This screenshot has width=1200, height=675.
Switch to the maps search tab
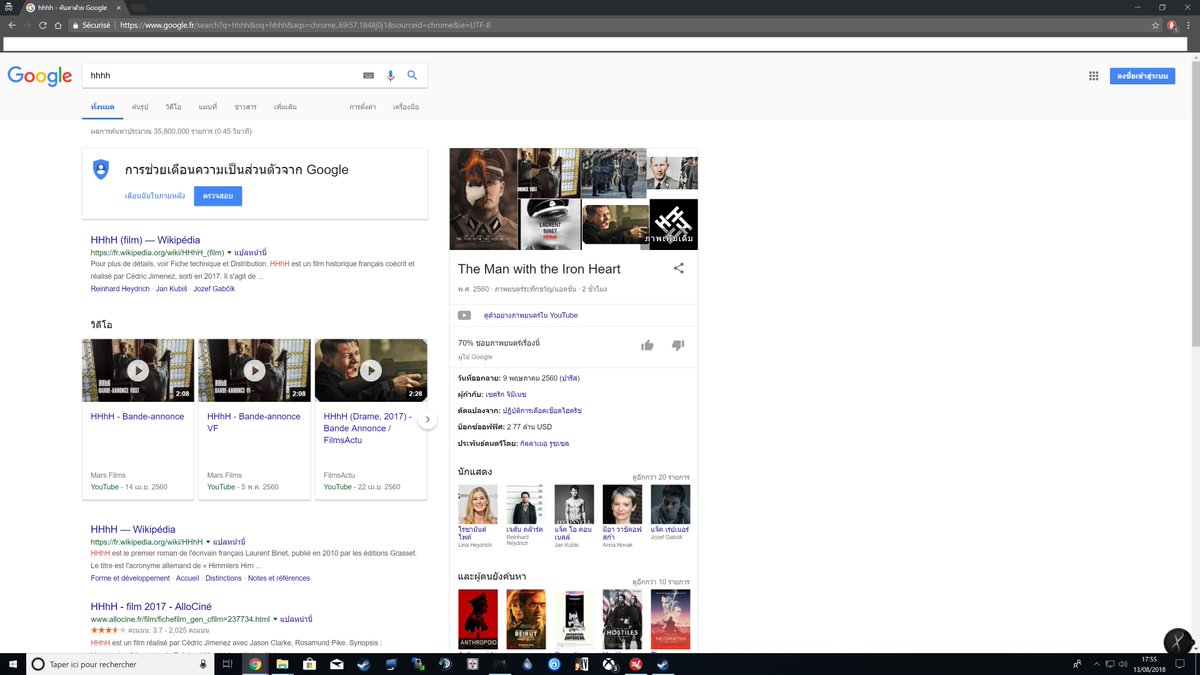pyautogui.click(x=207, y=107)
